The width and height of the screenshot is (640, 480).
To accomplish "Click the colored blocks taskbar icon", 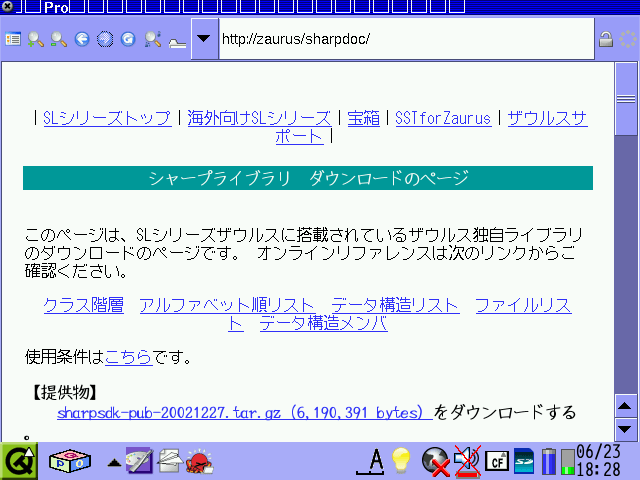I will 69,462.
